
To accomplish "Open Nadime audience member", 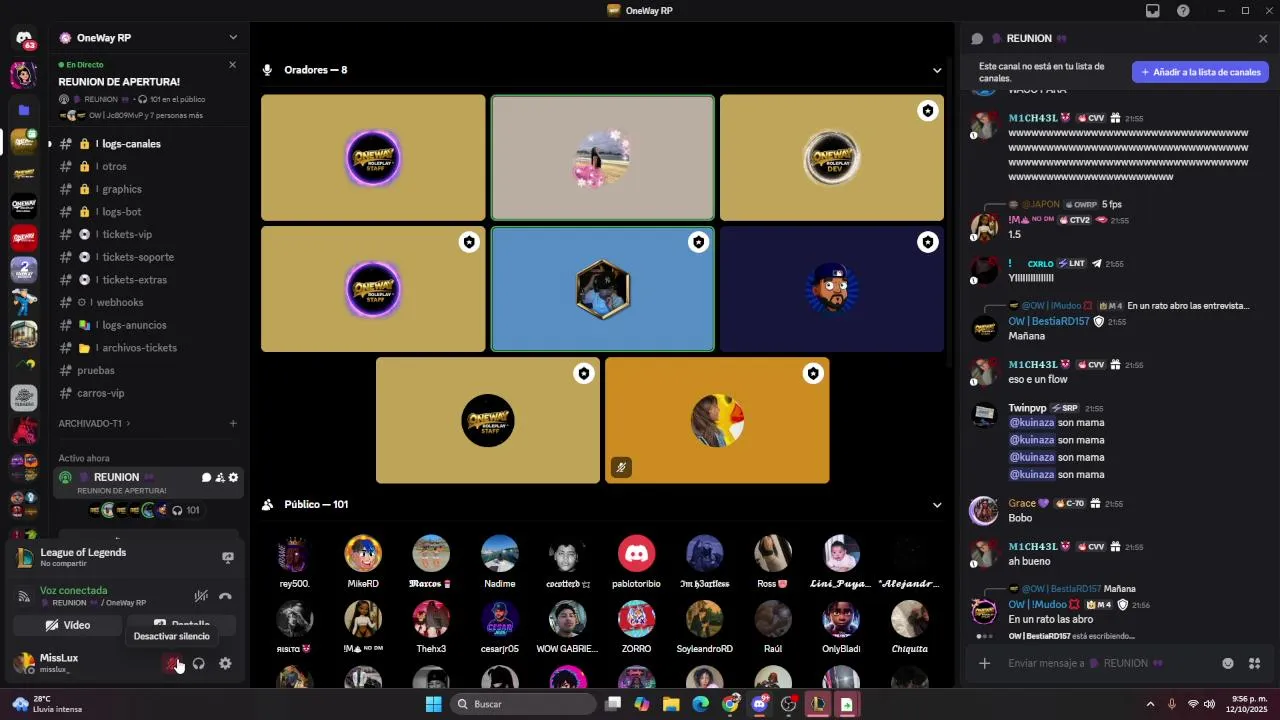I will [499, 562].
